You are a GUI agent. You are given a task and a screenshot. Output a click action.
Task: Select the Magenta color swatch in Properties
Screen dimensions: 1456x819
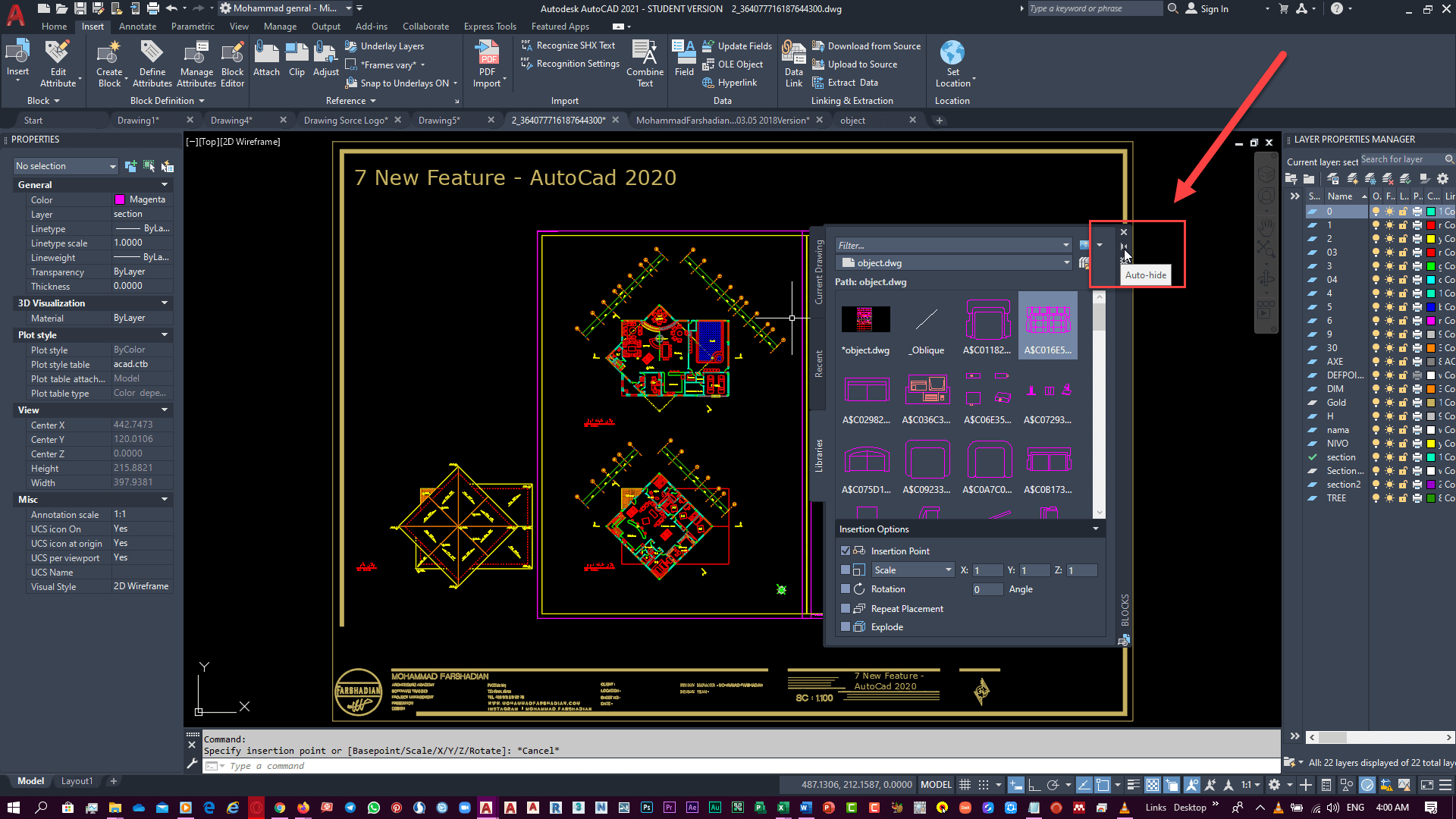tap(119, 199)
